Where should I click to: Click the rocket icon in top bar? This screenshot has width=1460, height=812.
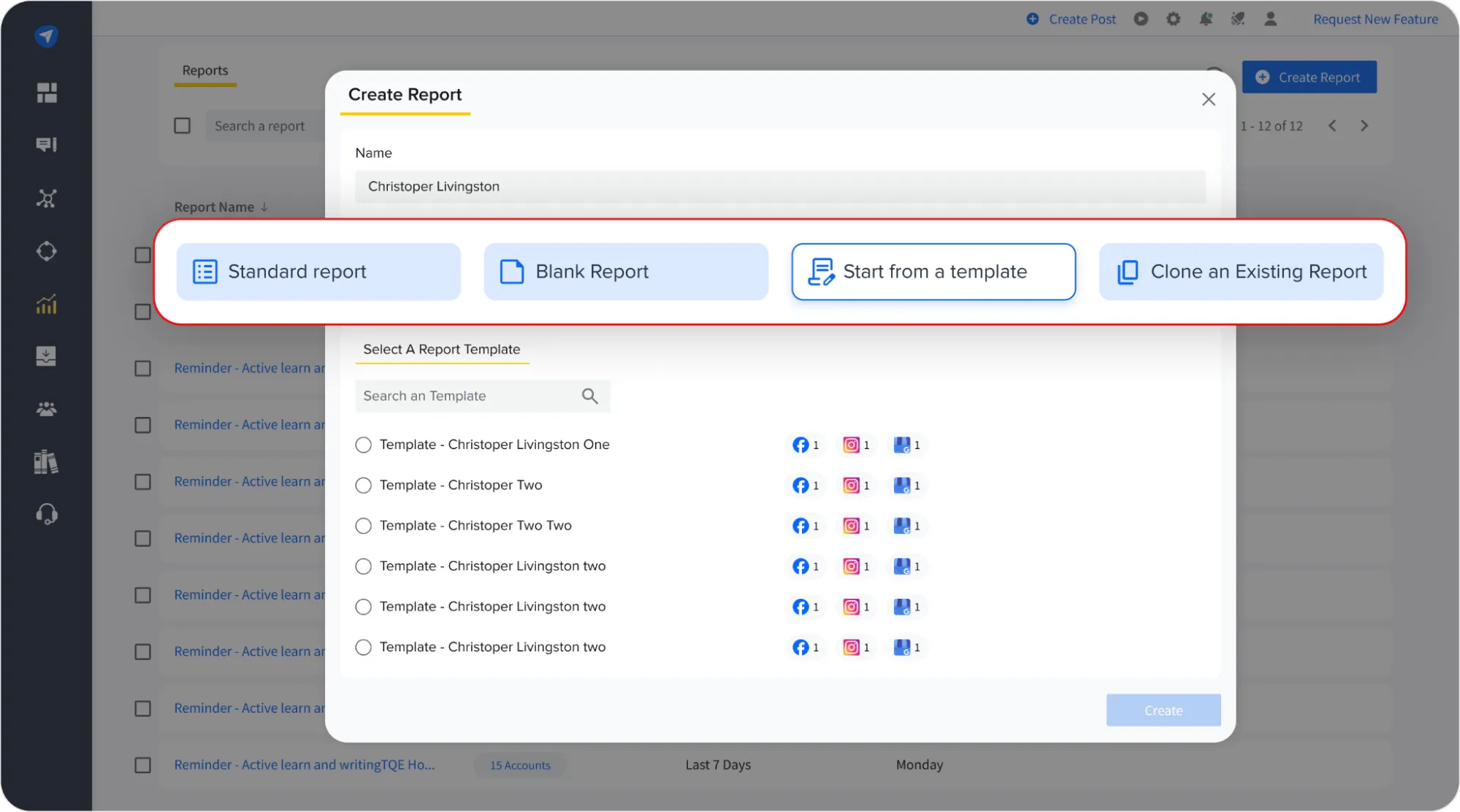(1237, 19)
